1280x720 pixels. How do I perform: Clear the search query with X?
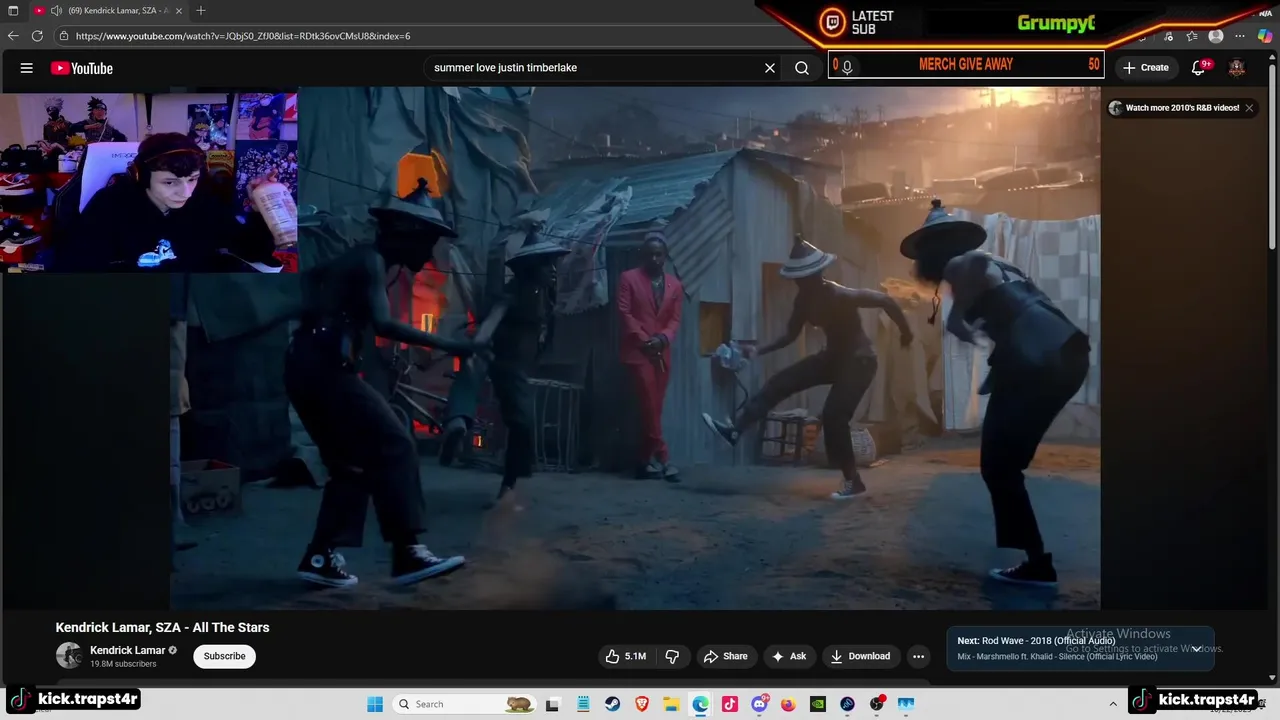(770, 68)
